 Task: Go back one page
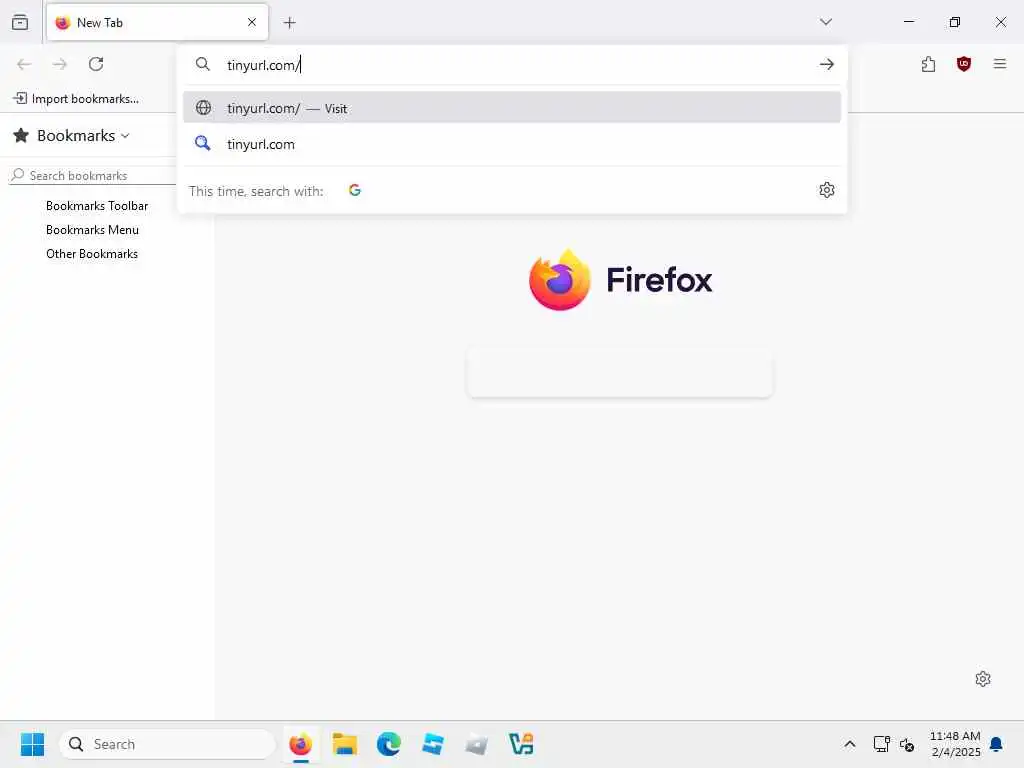(x=24, y=64)
